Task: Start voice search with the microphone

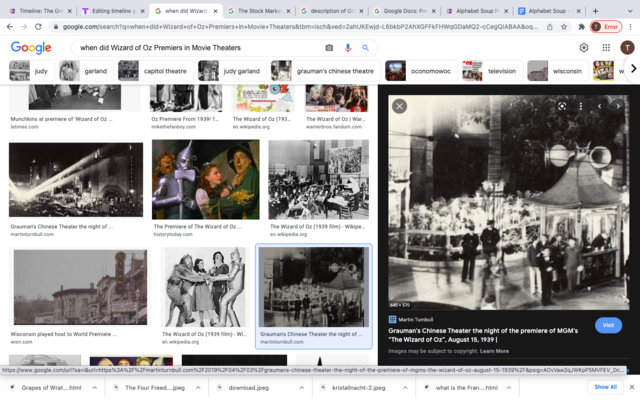Action: [x=348, y=48]
